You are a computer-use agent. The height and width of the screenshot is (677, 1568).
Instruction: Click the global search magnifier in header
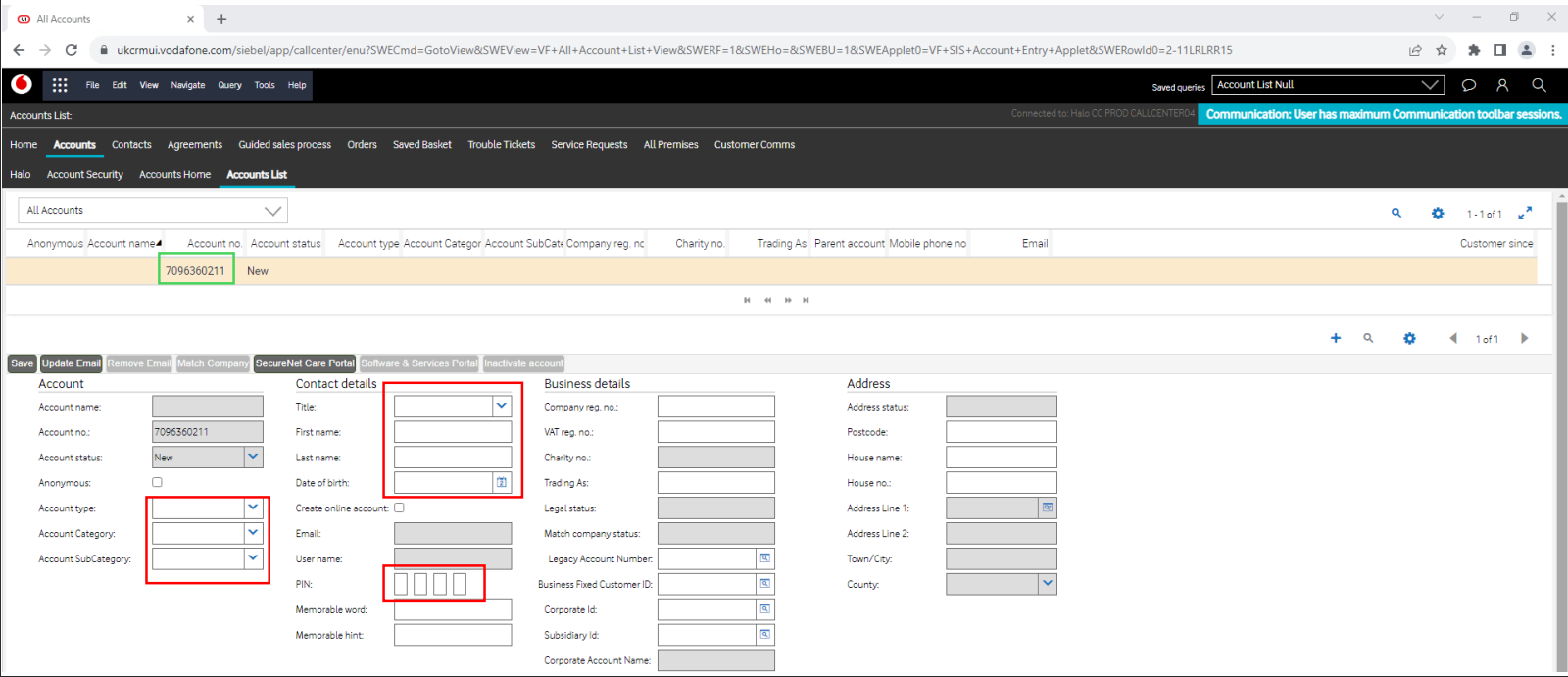(1539, 85)
